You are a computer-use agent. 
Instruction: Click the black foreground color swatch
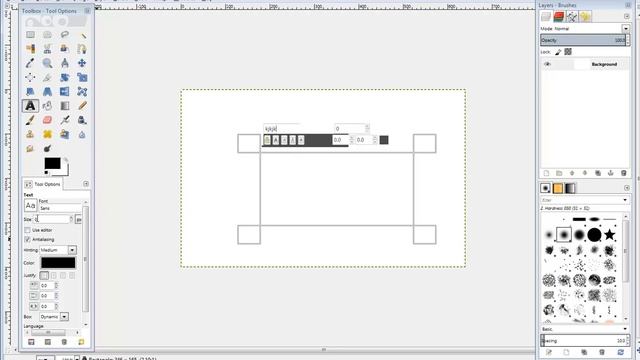(x=52, y=163)
